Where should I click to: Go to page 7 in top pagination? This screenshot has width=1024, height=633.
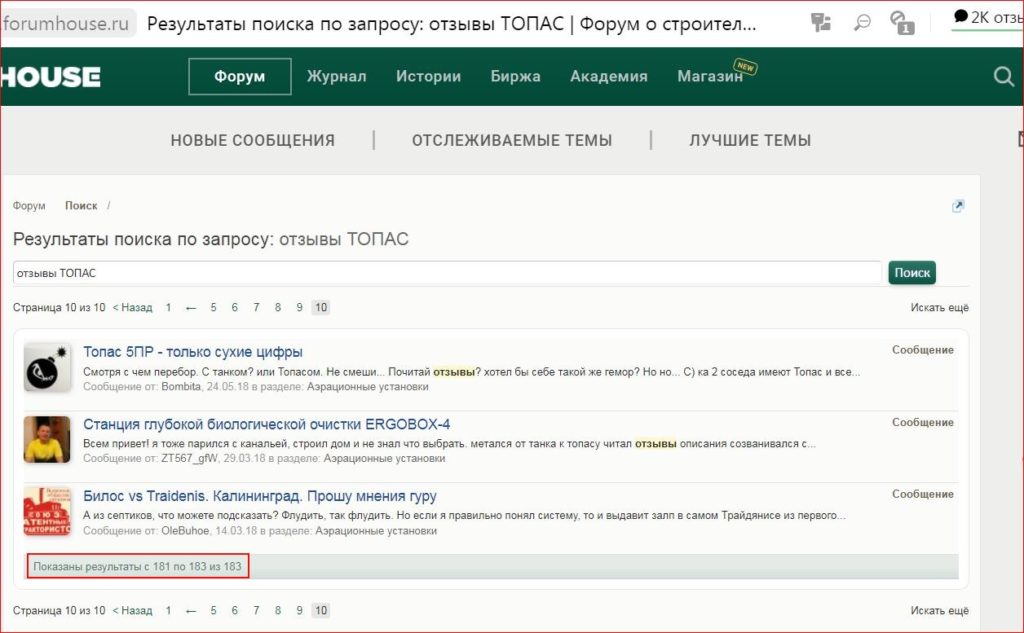pyautogui.click(x=256, y=308)
